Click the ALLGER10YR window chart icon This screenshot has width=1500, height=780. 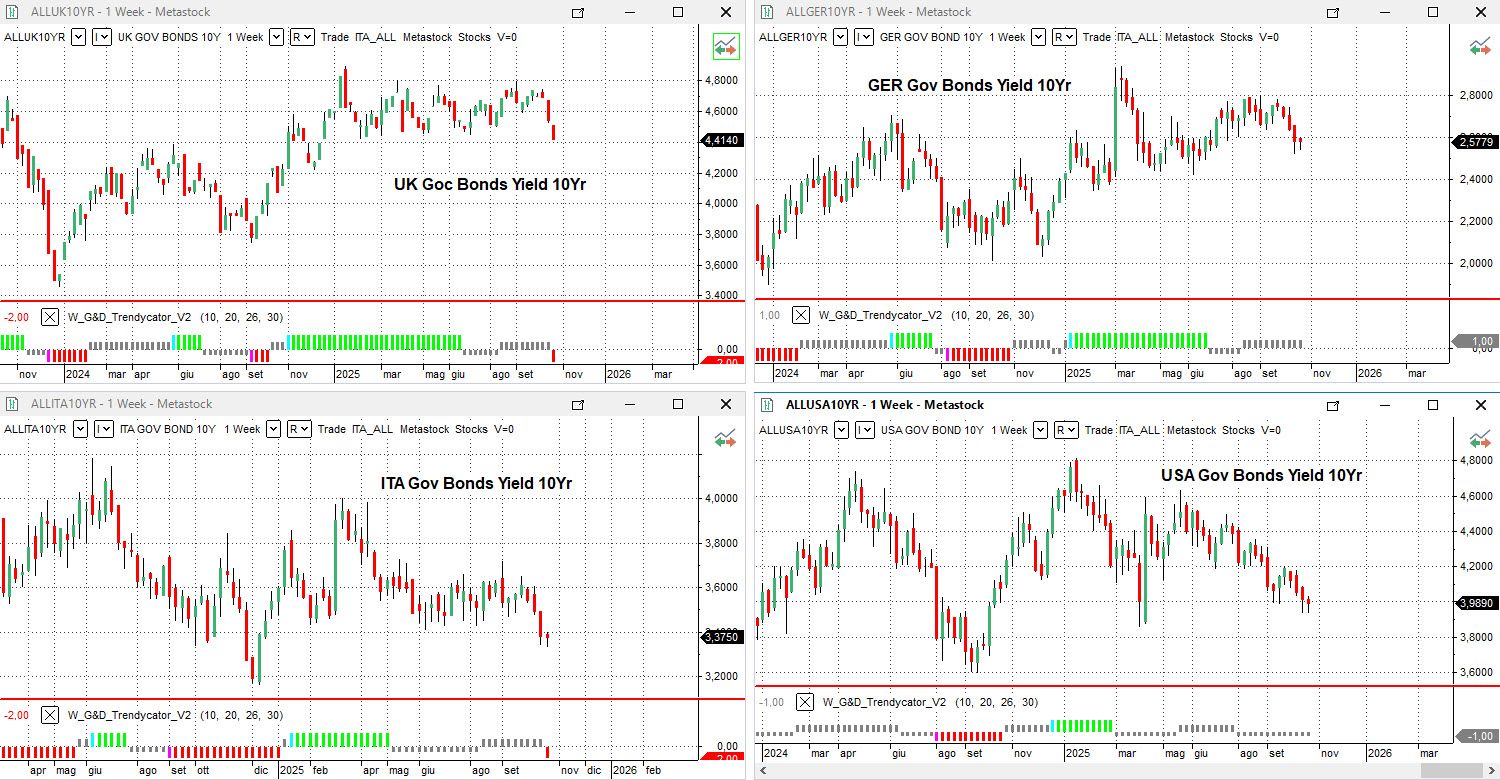click(x=767, y=12)
